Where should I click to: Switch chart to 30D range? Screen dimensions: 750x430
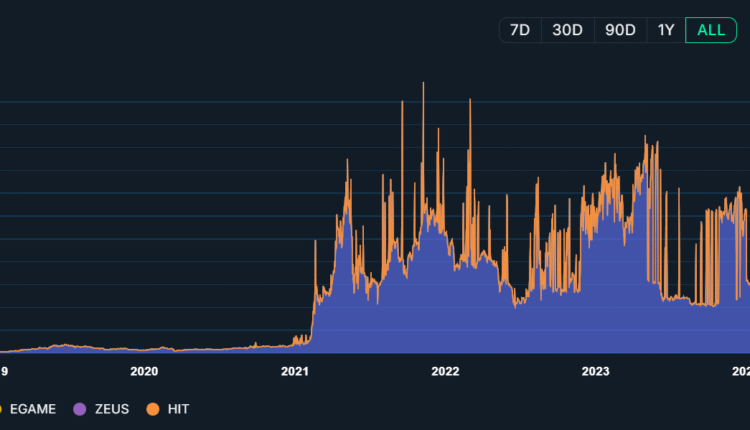(567, 30)
